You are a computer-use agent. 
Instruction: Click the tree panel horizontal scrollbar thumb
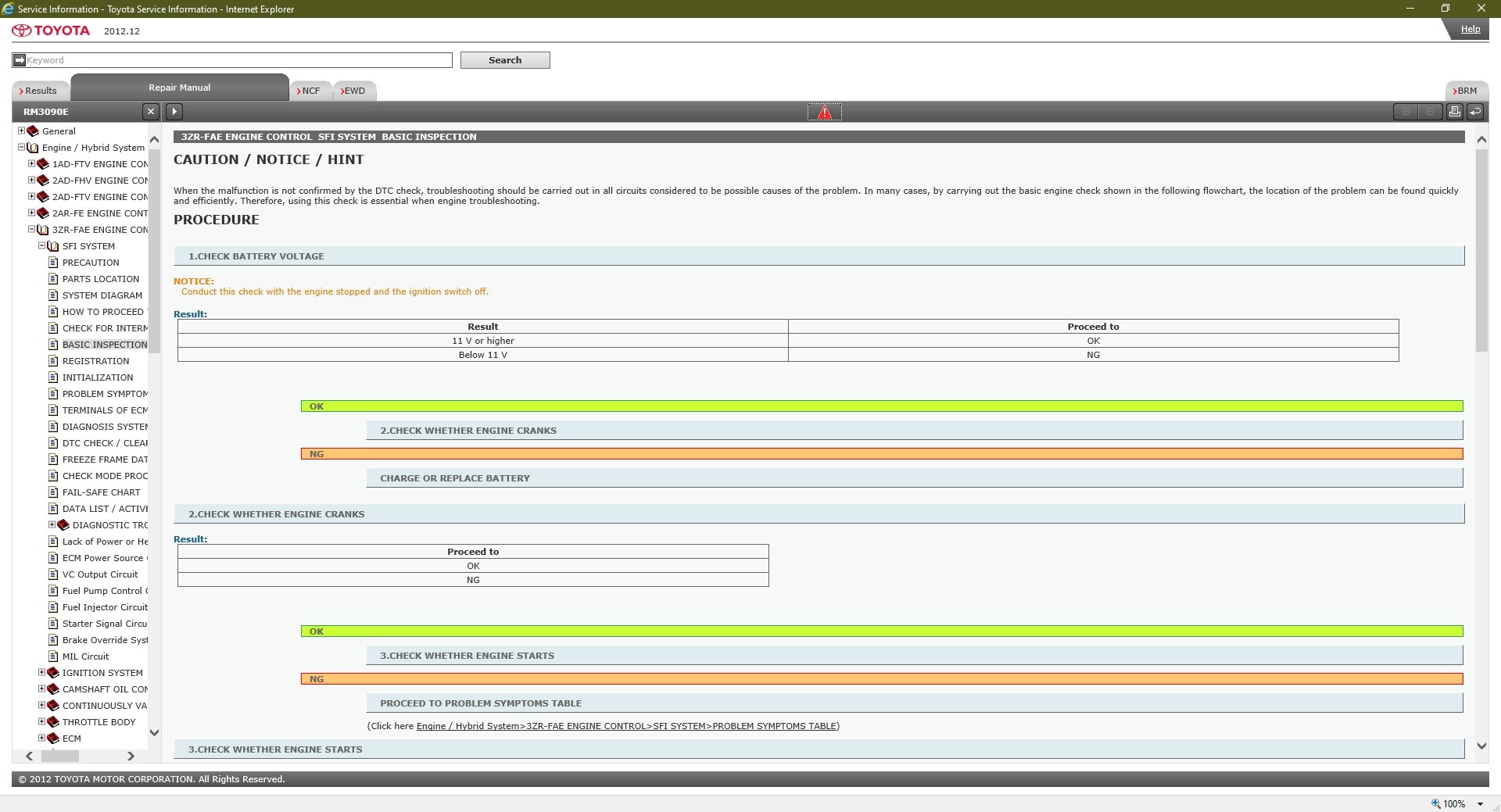[60, 756]
